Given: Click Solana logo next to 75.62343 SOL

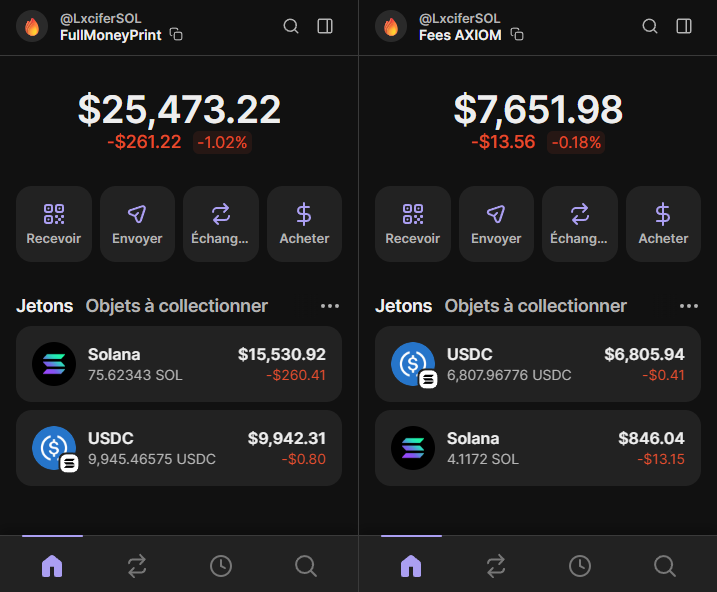Looking at the screenshot, I should click(54, 364).
